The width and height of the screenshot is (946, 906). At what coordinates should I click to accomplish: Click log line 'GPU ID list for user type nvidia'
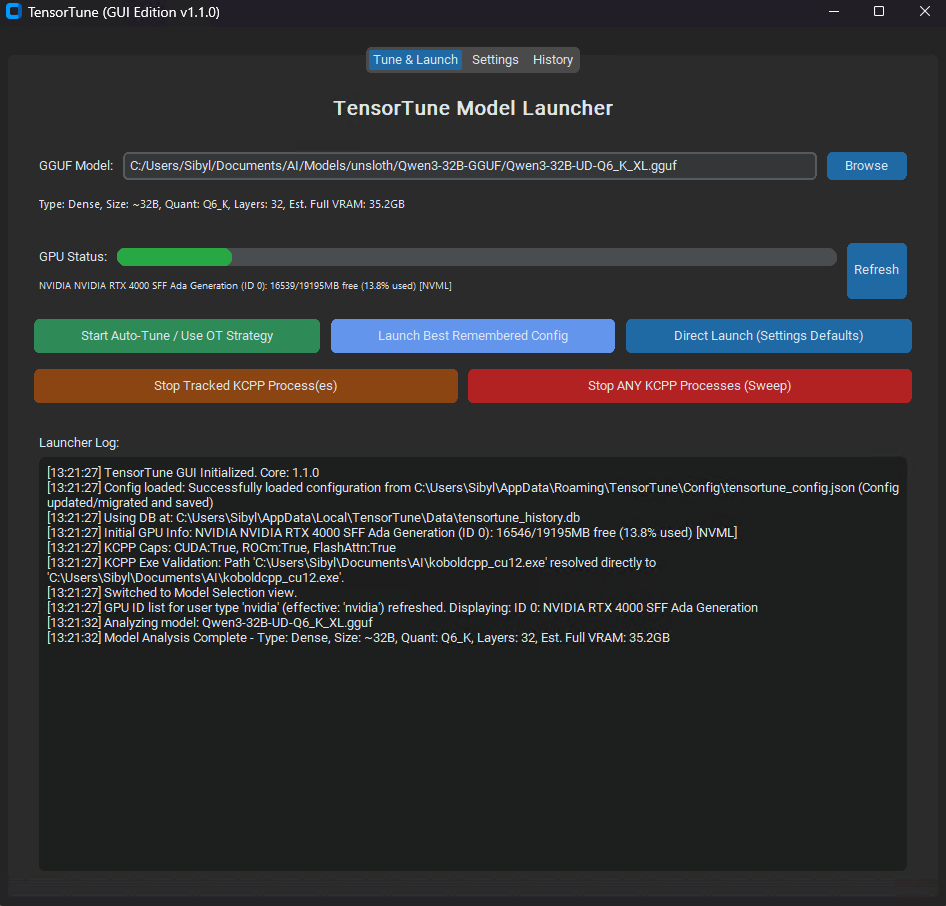coord(402,607)
